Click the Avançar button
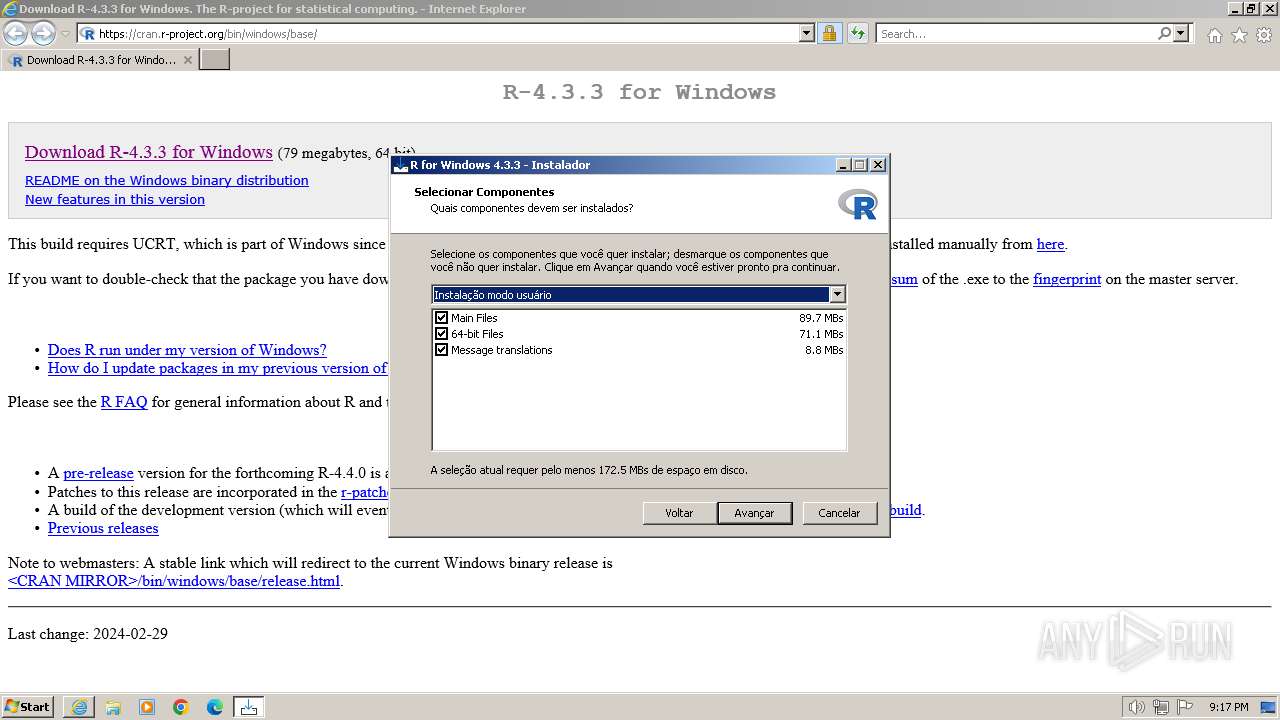 754,513
